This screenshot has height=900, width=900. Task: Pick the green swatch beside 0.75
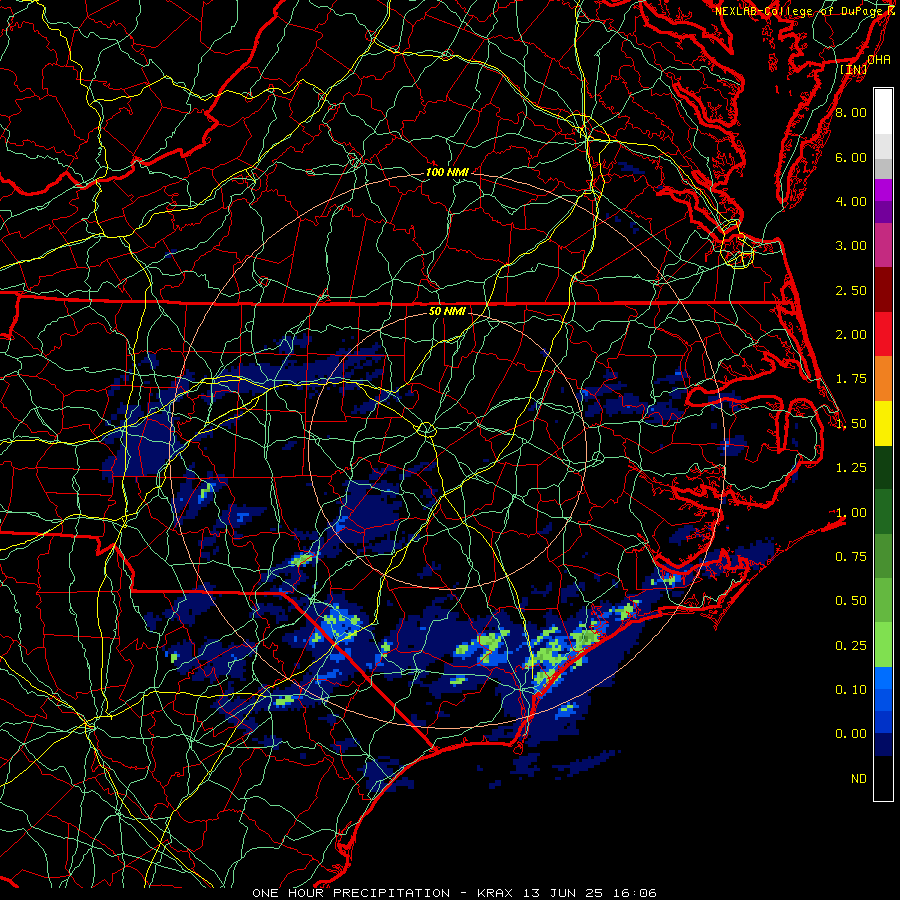pos(883,556)
